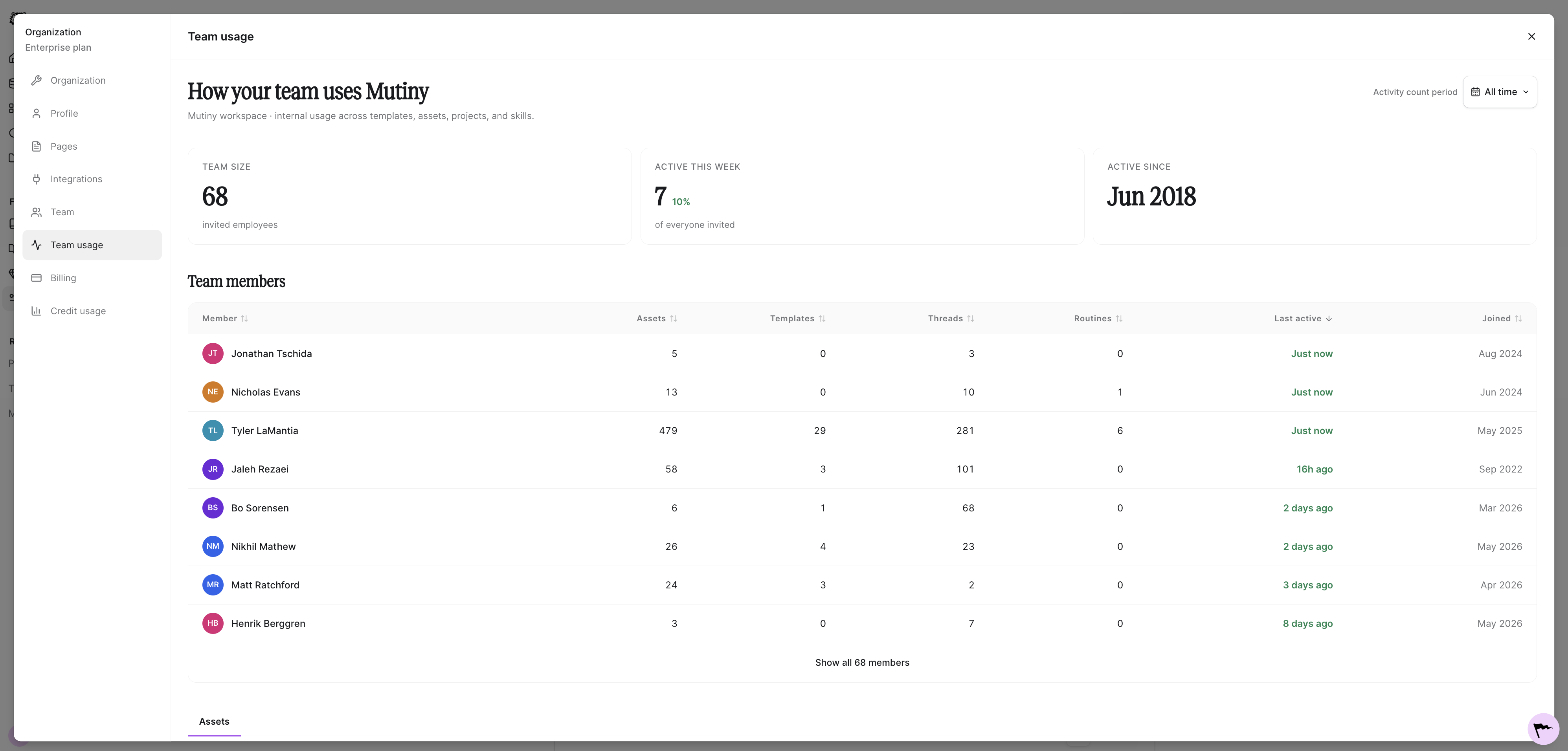This screenshot has height=751, width=1568.
Task: Open Billing settings
Action: (92, 278)
